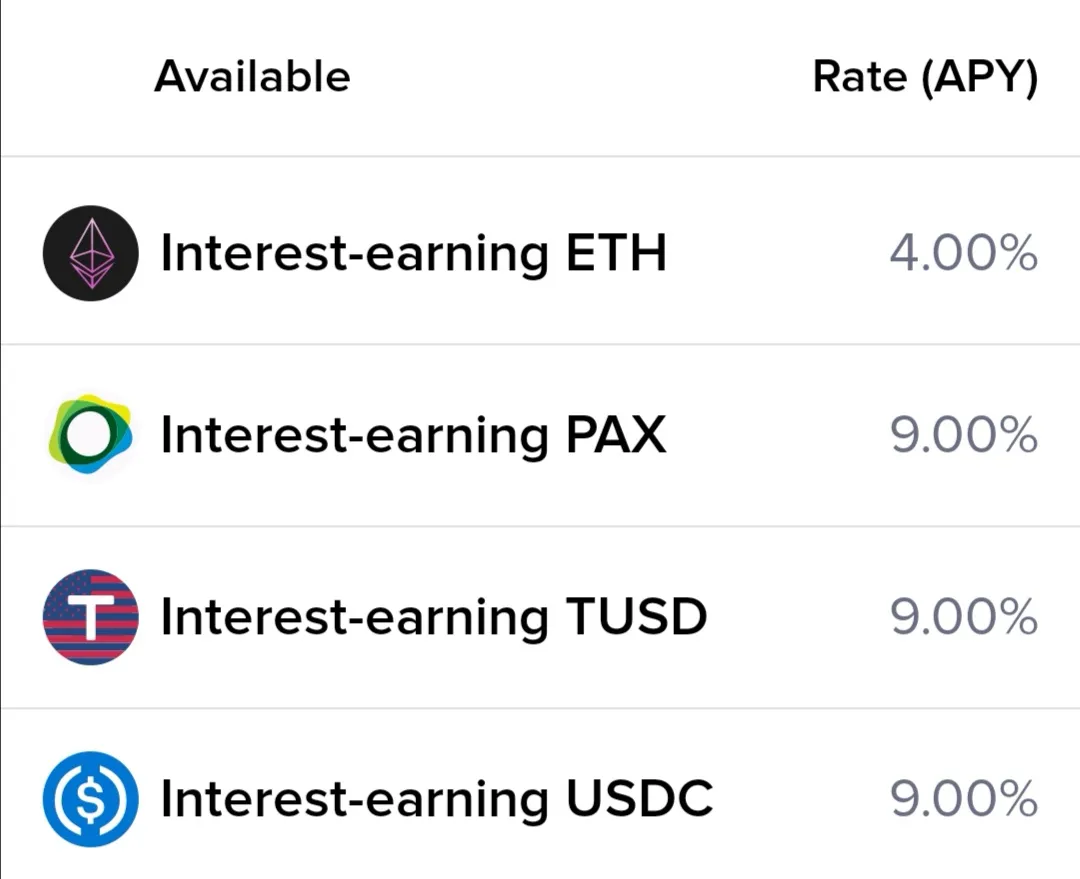Tap the Ethereum diamond logo icon
Image resolution: width=1080 pixels, height=879 pixels.
90,253
